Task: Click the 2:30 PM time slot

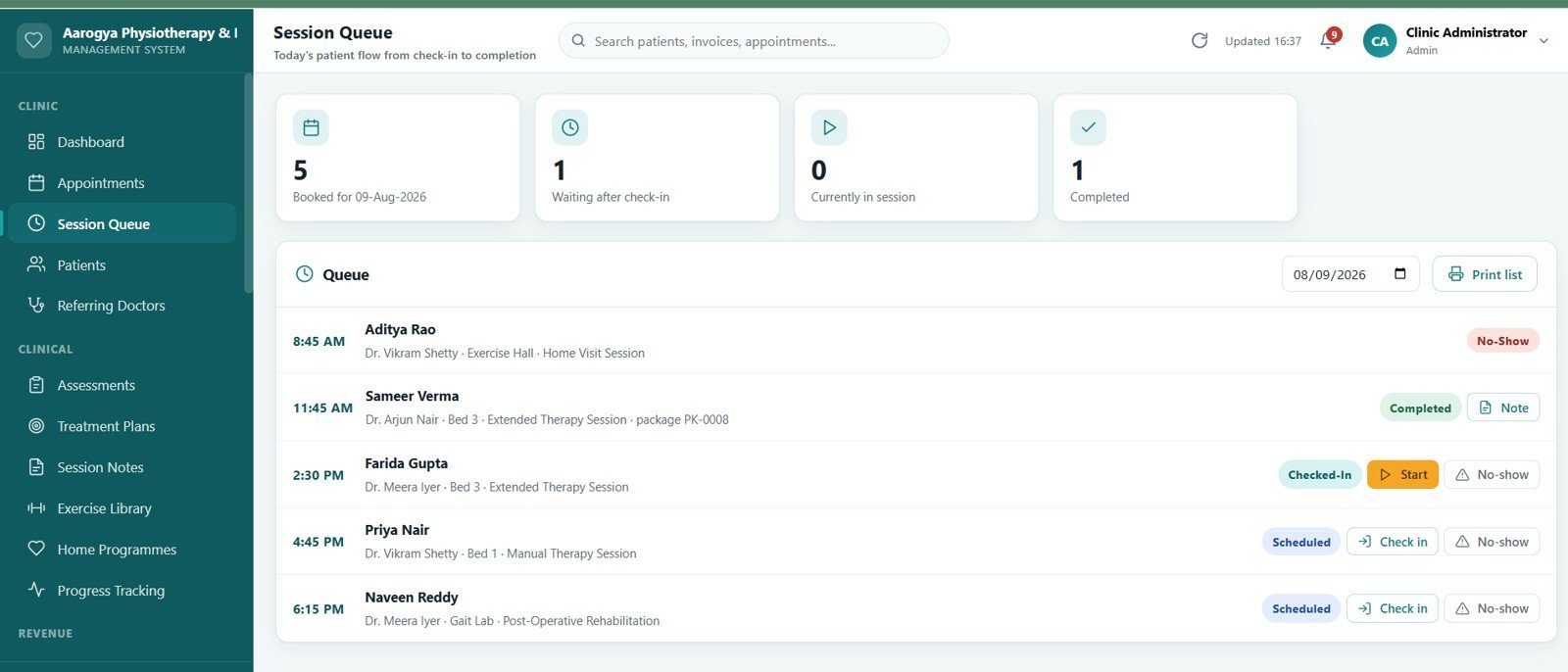Action: pos(318,474)
